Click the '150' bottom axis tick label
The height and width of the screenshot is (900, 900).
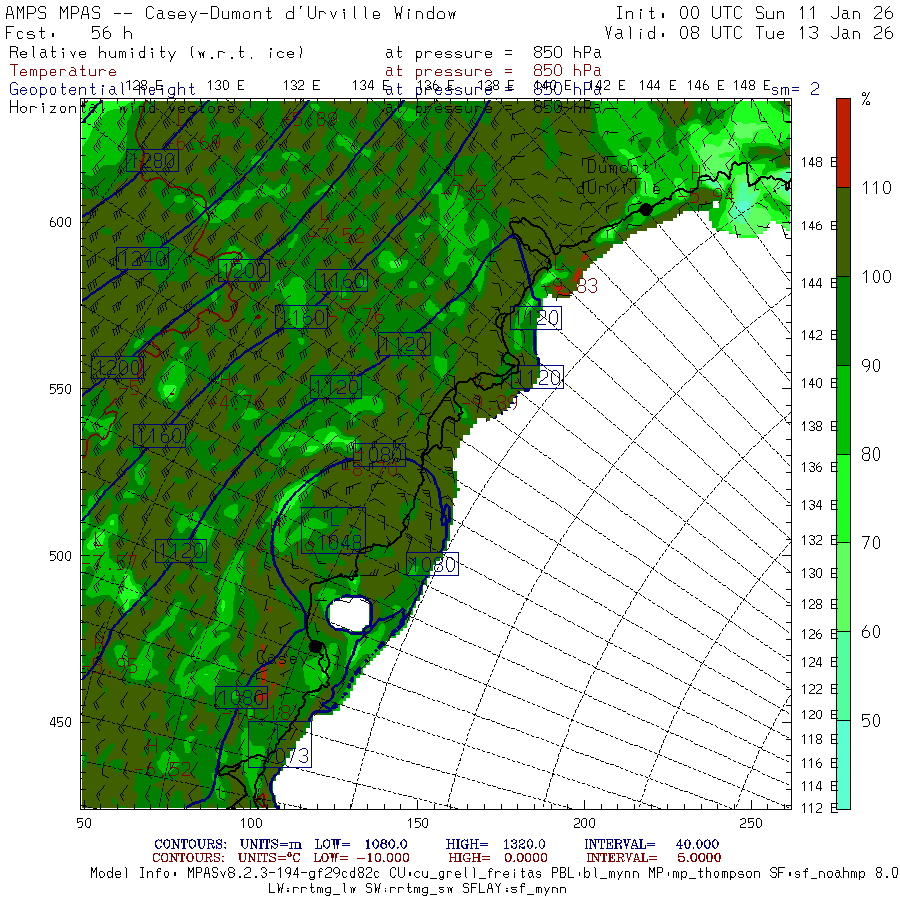tap(418, 823)
